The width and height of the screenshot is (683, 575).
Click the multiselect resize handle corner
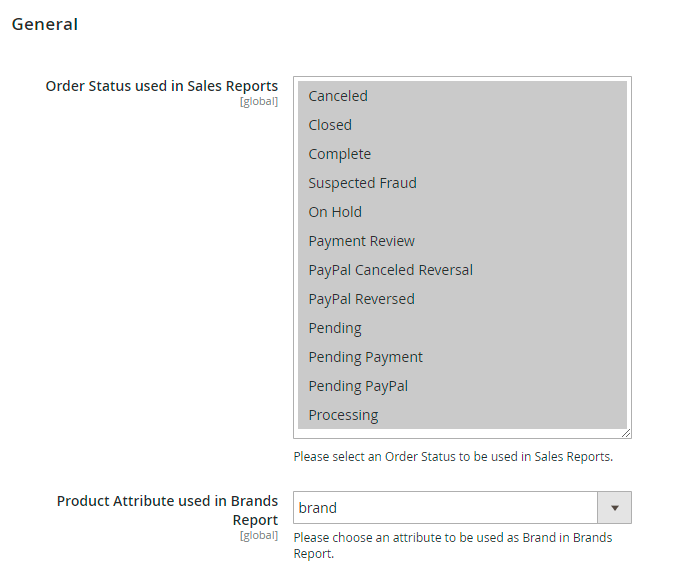pos(626,433)
